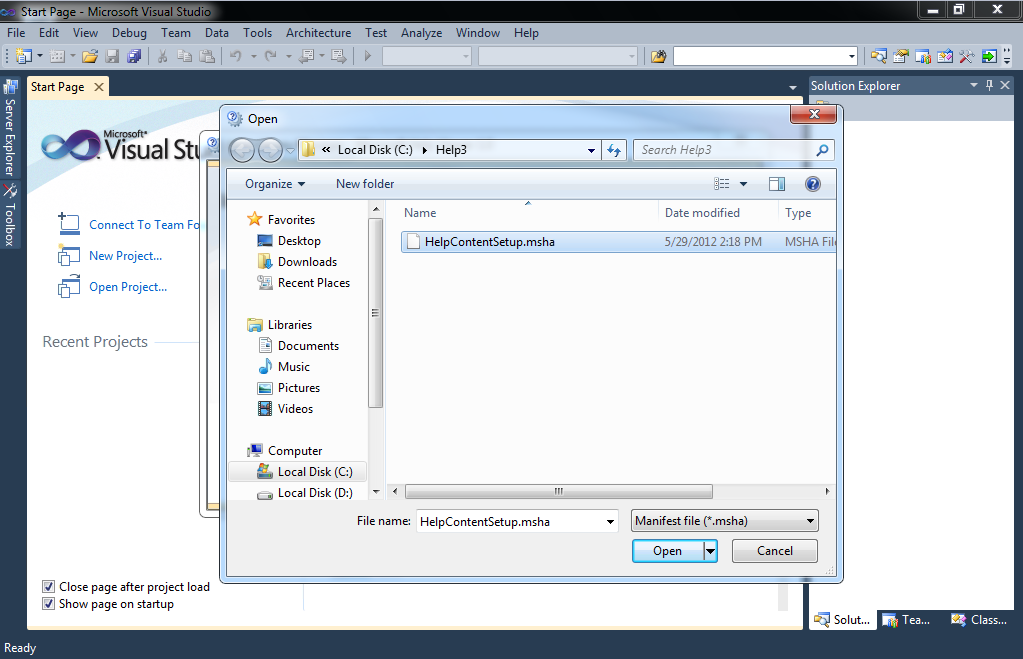Click the refresh button beside address bar
Viewport: 1023px width, 659px height.
coord(614,150)
